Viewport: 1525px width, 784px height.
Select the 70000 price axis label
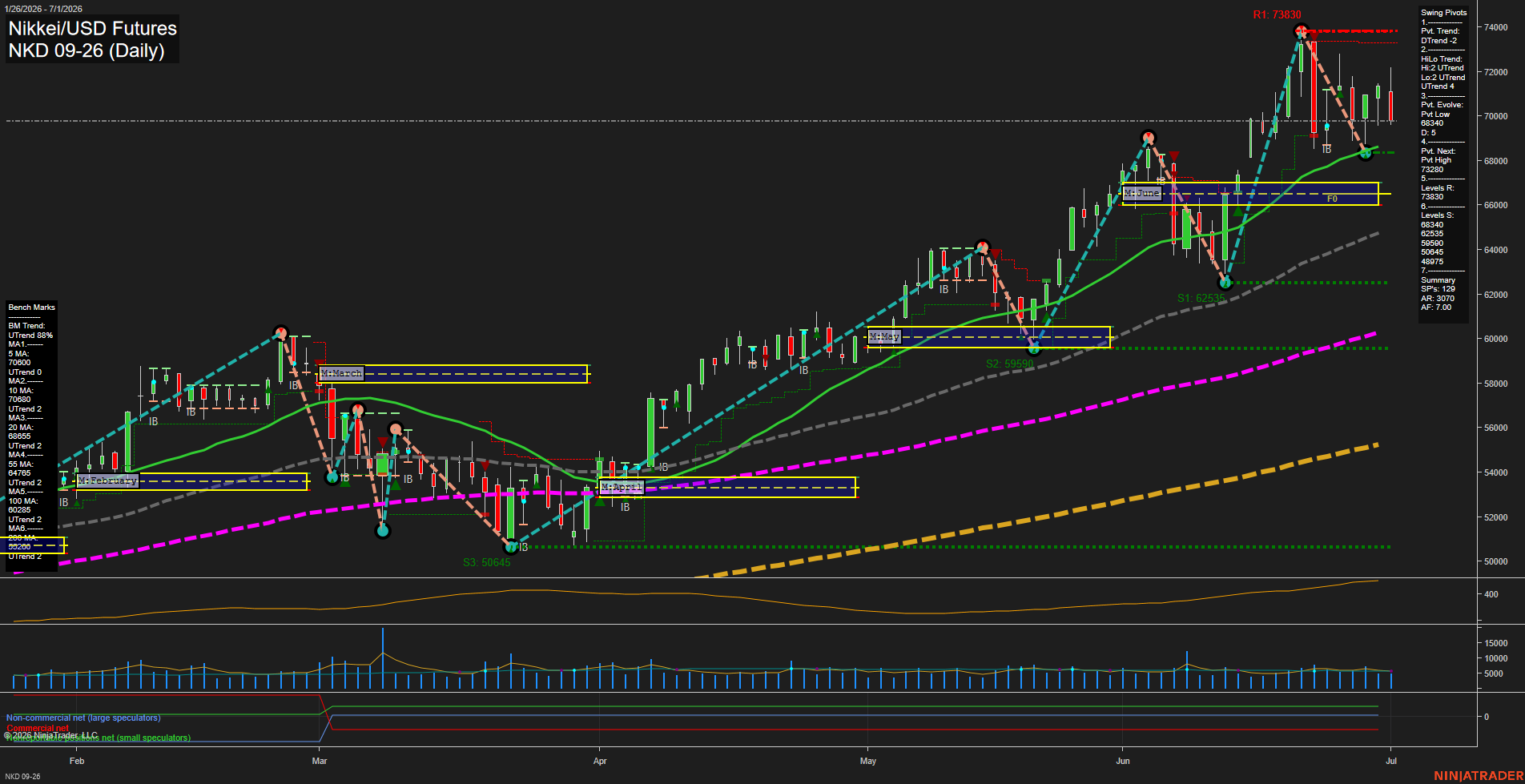pos(1495,116)
